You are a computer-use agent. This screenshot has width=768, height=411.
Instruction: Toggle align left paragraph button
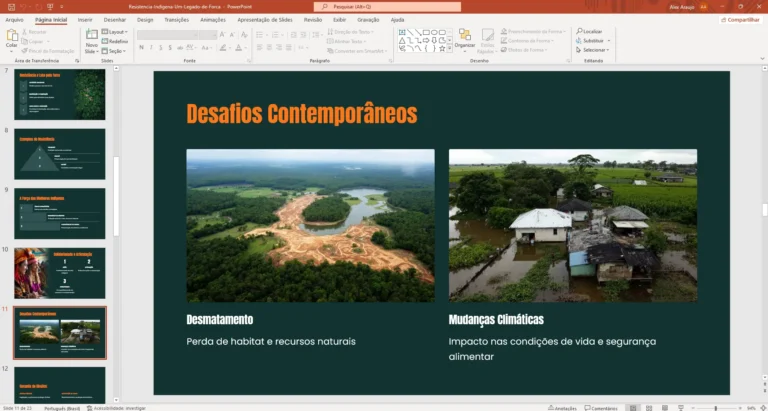point(260,48)
